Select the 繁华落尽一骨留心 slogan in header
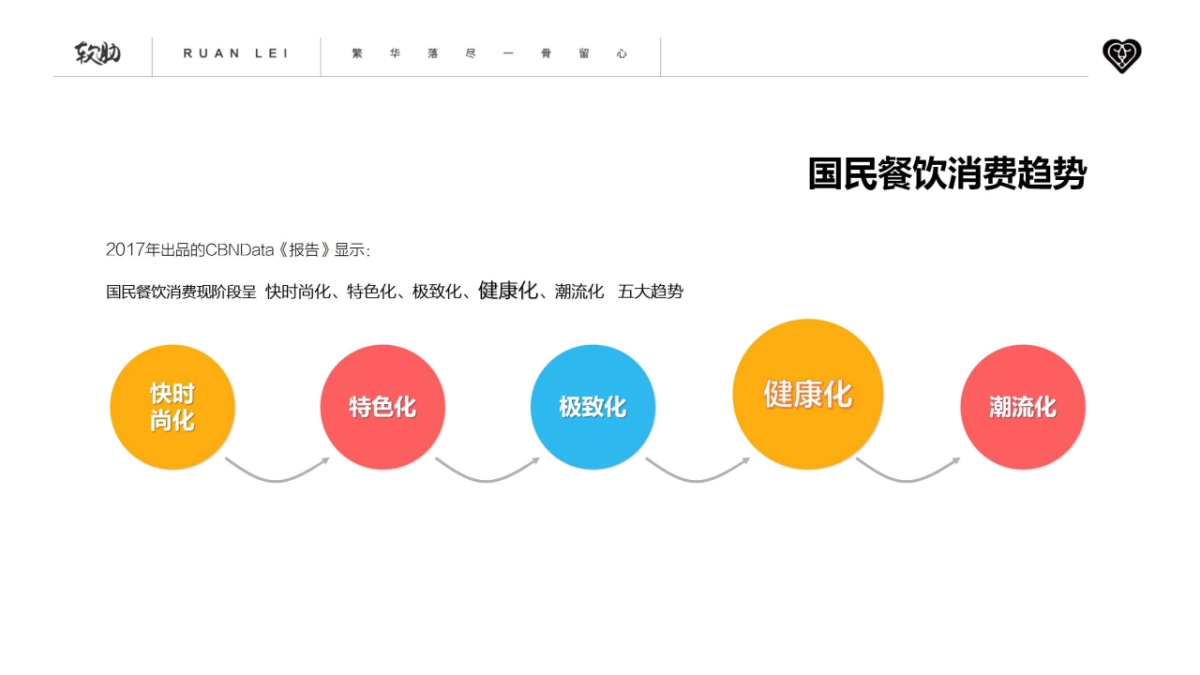 489,55
